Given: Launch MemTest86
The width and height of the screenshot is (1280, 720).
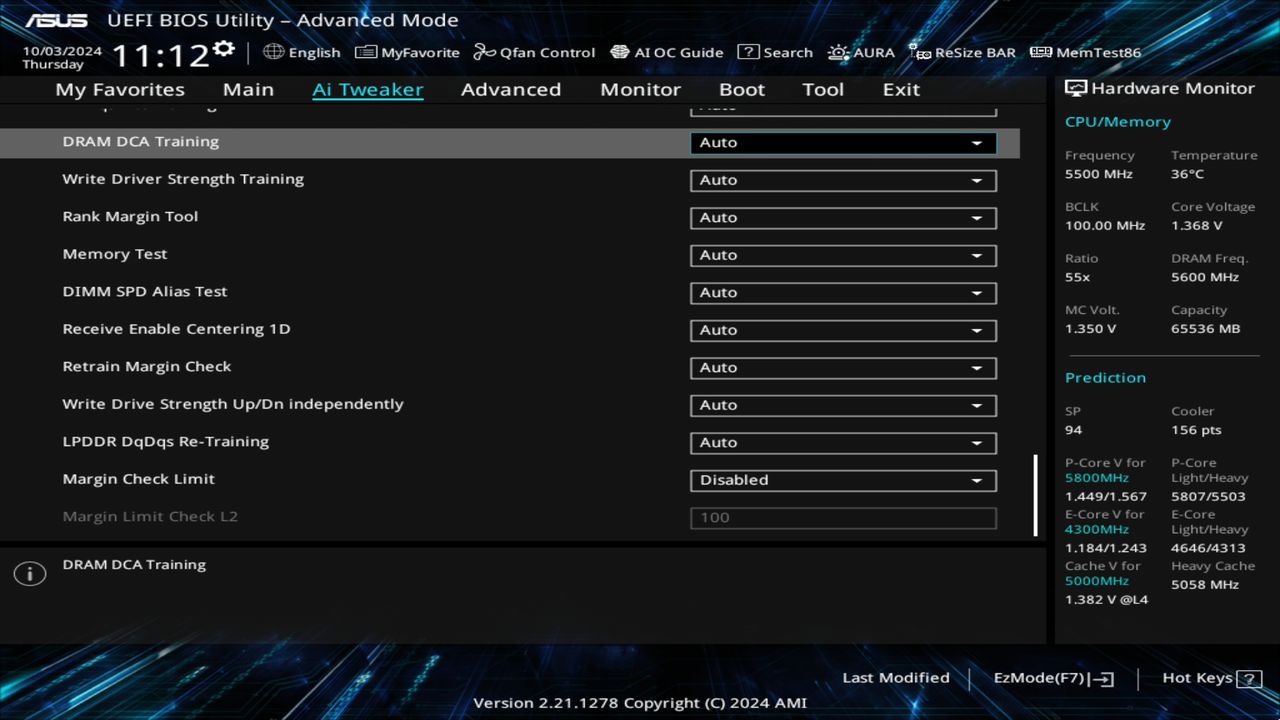Looking at the screenshot, I should pos(1084,52).
